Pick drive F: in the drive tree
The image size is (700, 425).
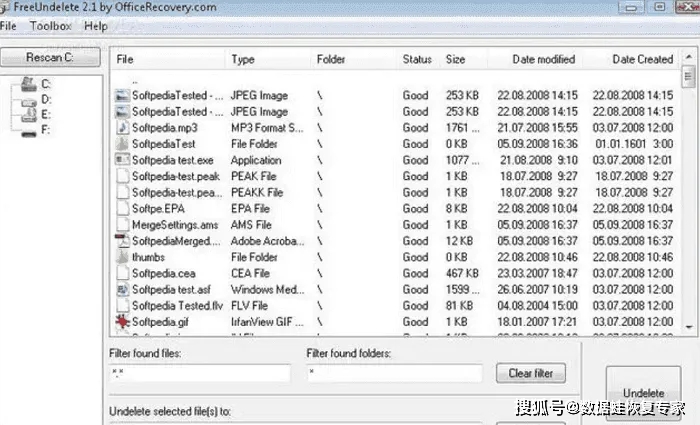[x=46, y=129]
